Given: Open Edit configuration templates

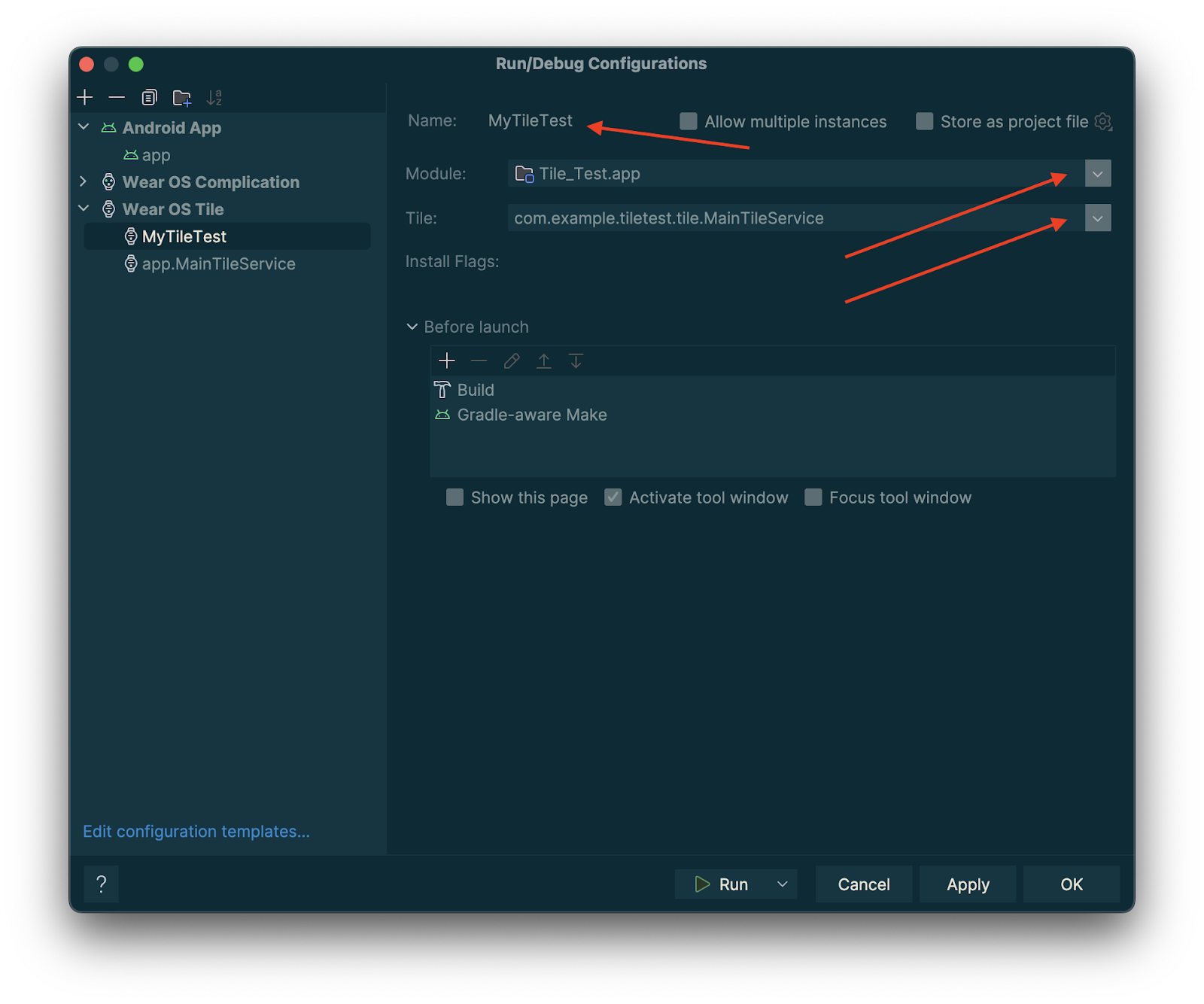Looking at the screenshot, I should (x=196, y=831).
